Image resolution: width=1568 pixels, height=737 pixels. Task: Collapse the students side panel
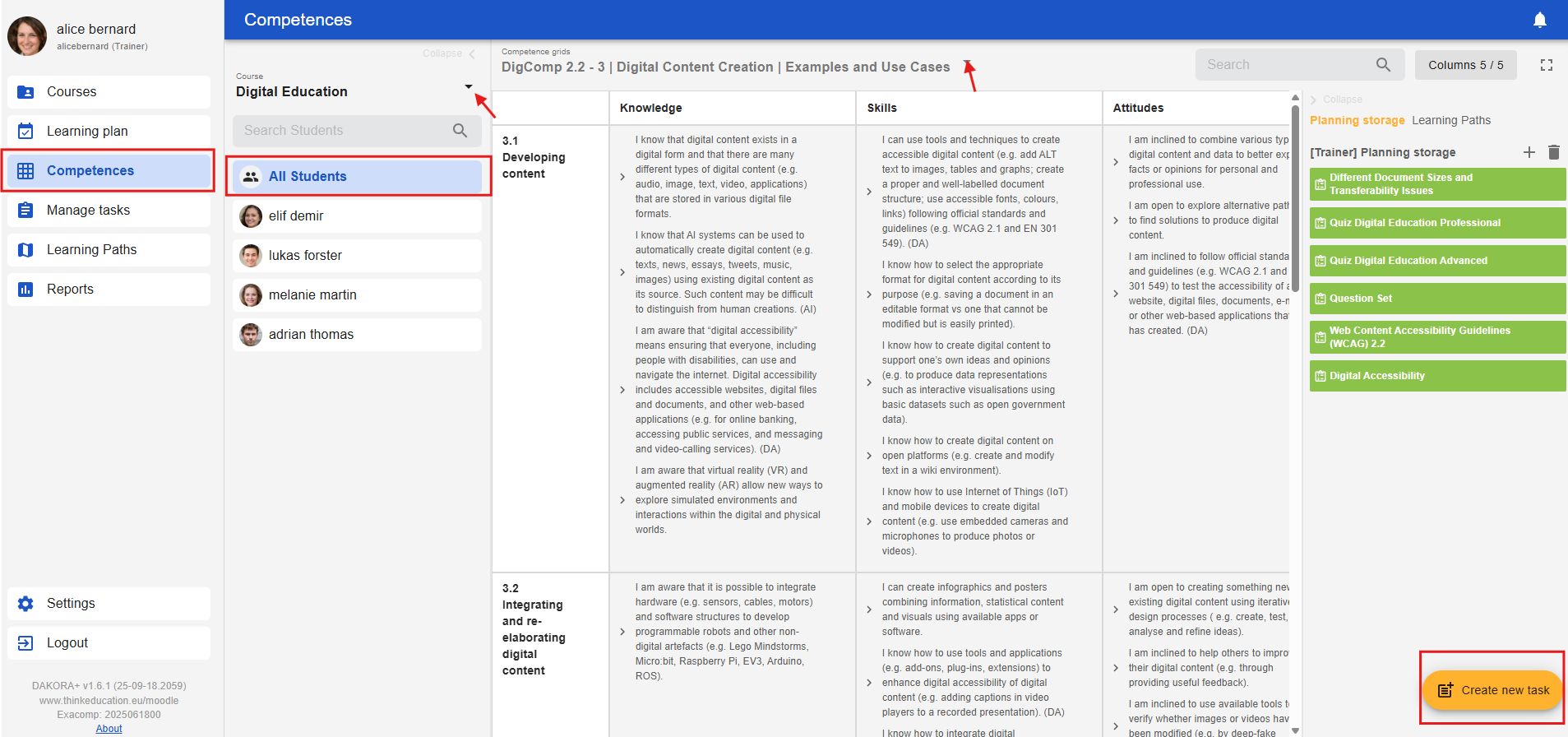tap(449, 53)
